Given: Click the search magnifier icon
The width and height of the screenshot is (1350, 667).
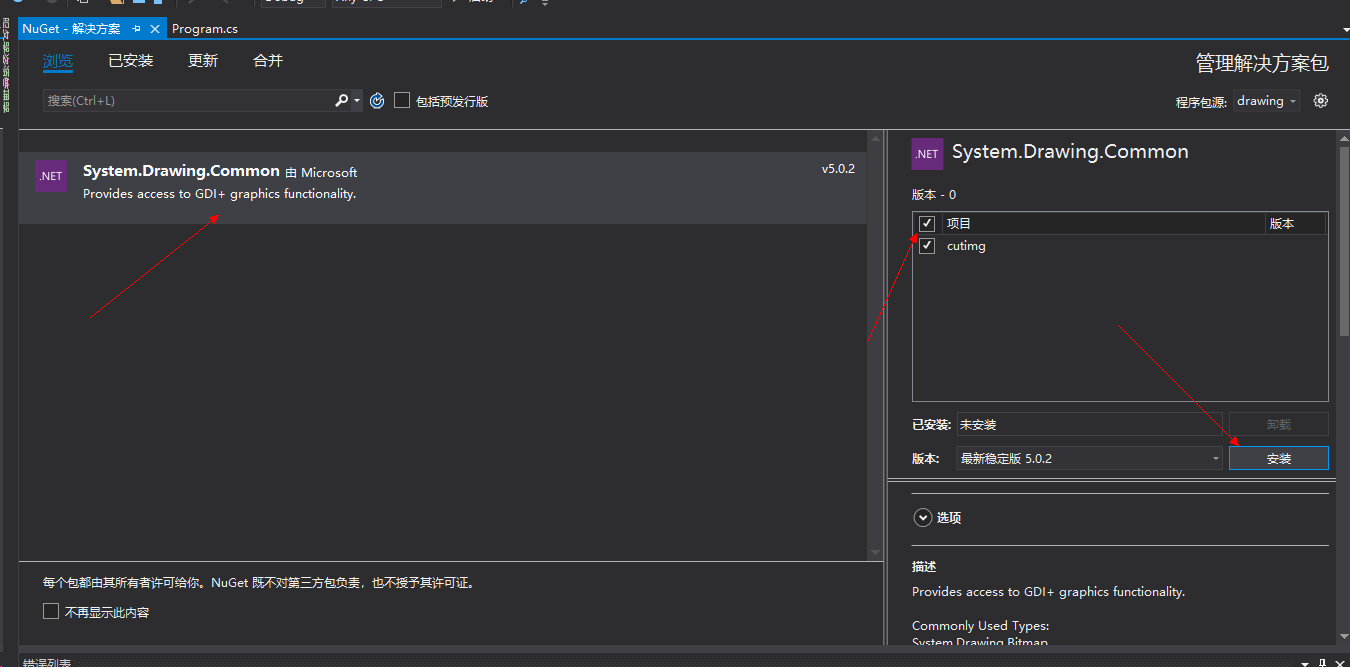Looking at the screenshot, I should [x=341, y=100].
